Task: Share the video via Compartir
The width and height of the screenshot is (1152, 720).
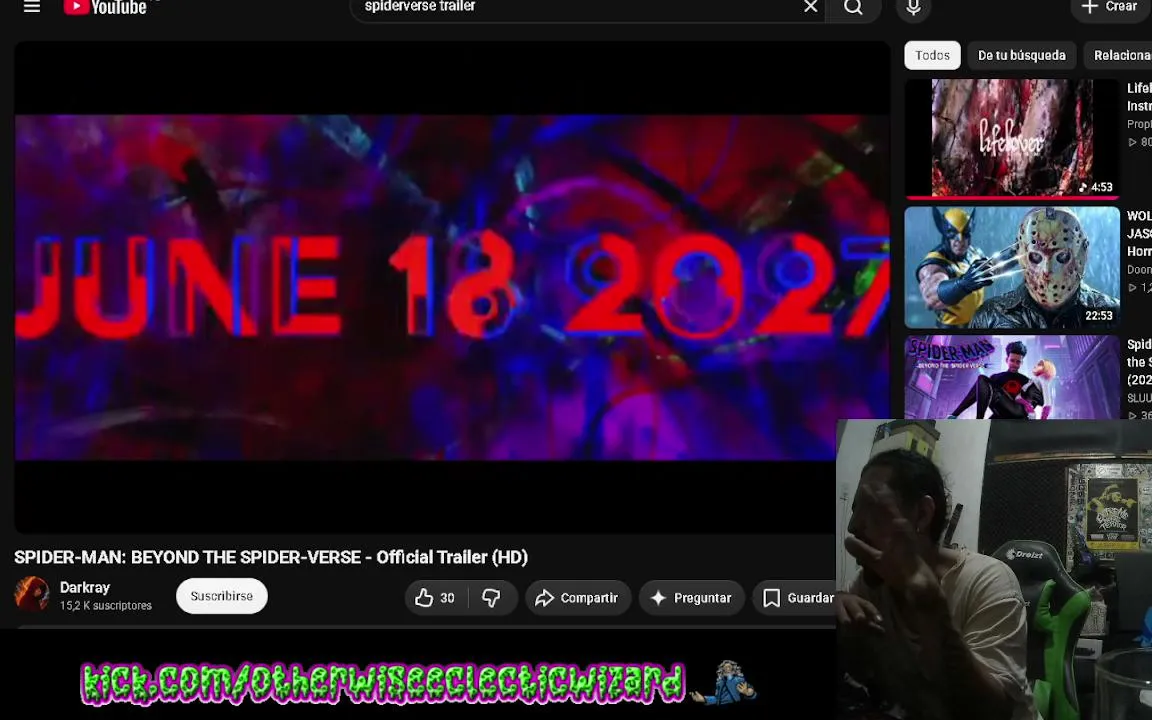Action: tap(577, 598)
